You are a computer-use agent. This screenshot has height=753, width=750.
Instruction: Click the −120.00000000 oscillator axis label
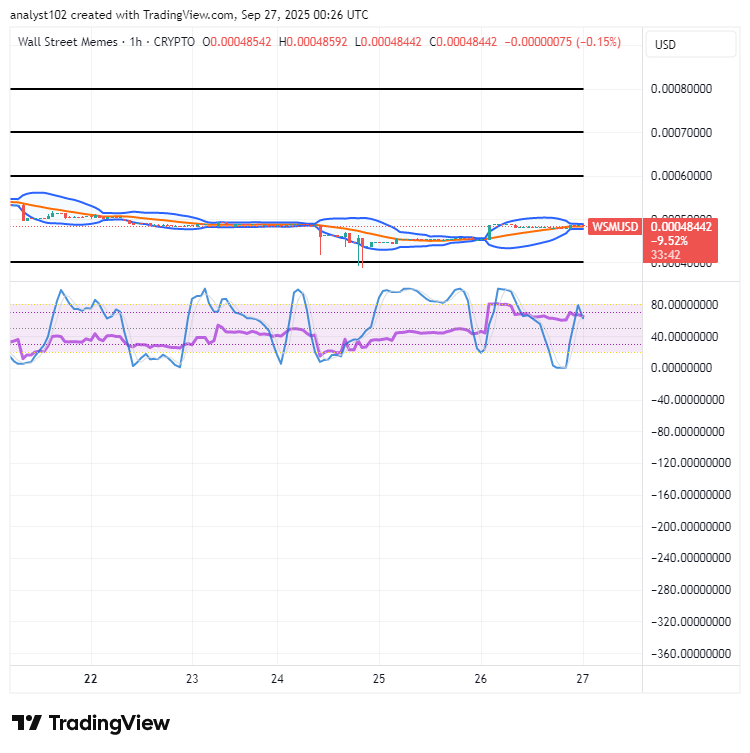point(691,463)
